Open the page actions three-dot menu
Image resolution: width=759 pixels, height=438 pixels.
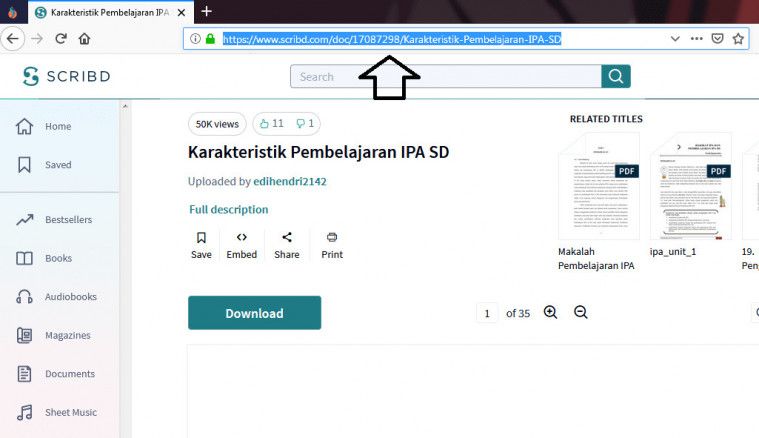pos(697,39)
